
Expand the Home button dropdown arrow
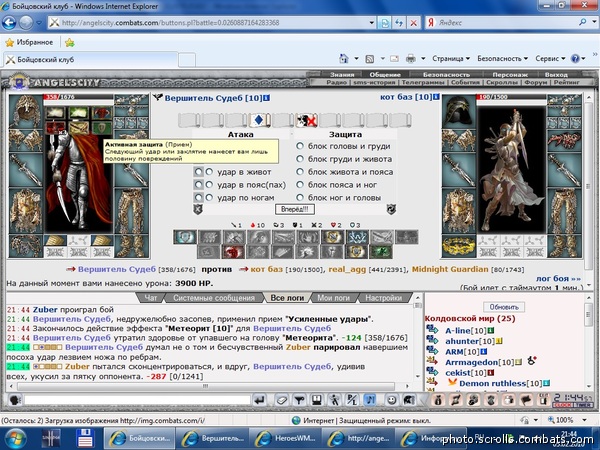coord(356,59)
